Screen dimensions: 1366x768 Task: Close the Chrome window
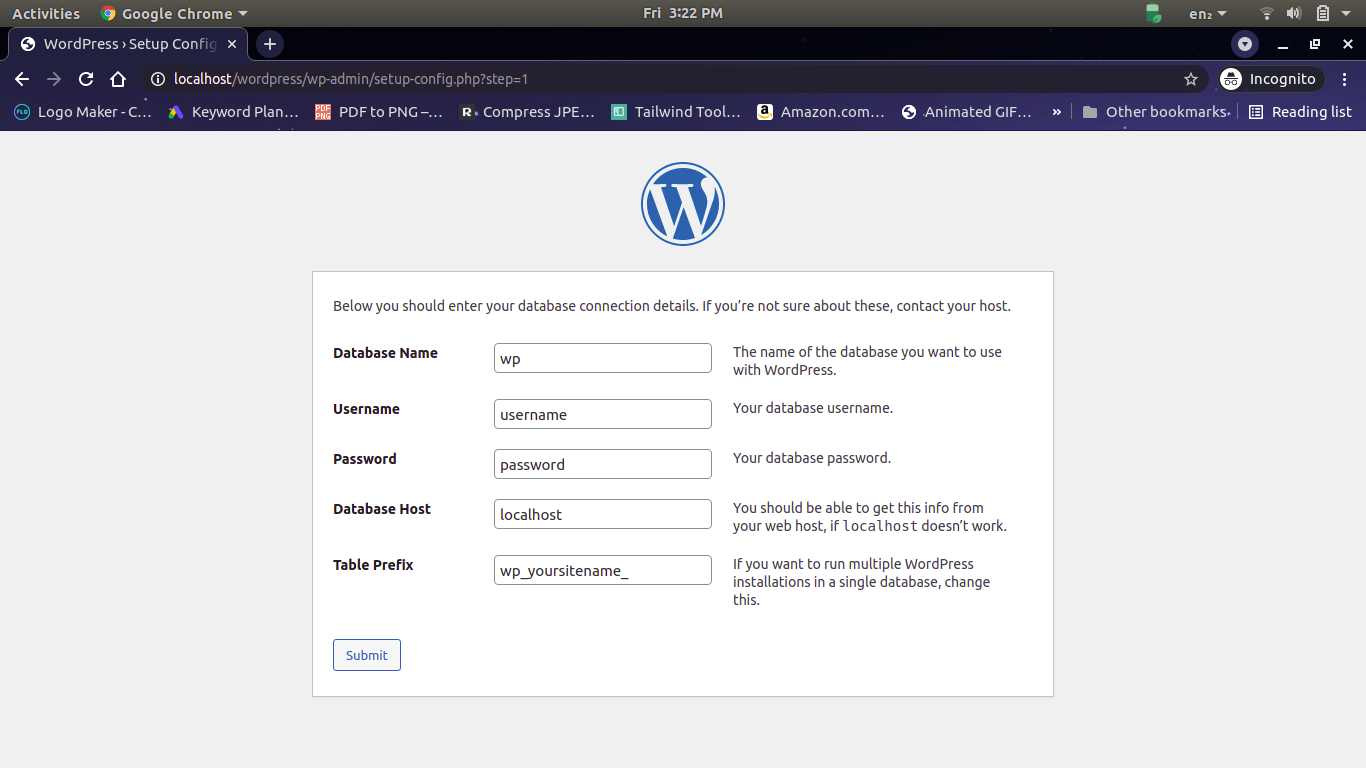pos(1346,44)
